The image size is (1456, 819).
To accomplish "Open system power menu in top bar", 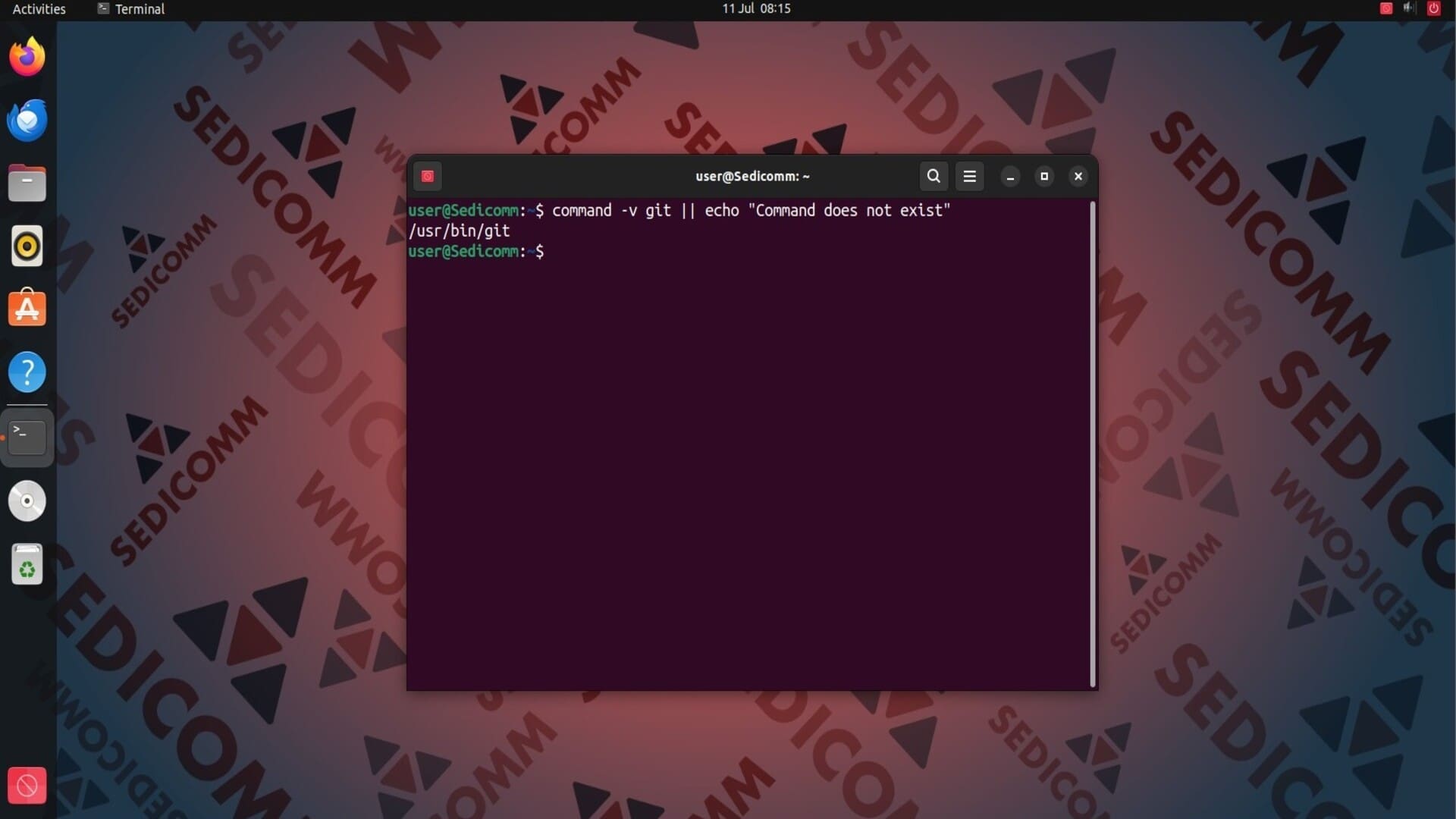I will click(x=1433, y=8).
